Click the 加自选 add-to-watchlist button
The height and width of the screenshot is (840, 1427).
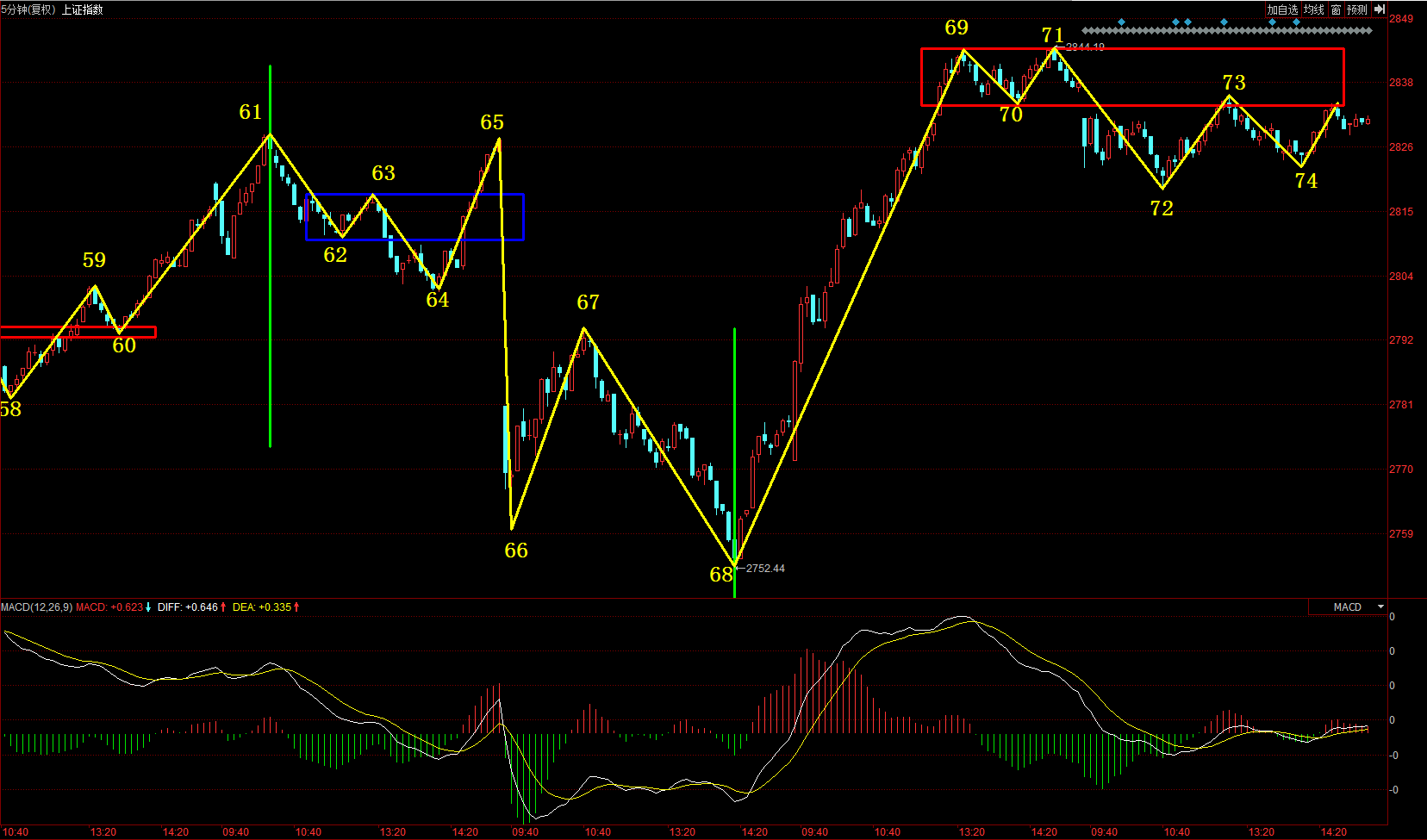[1281, 9]
